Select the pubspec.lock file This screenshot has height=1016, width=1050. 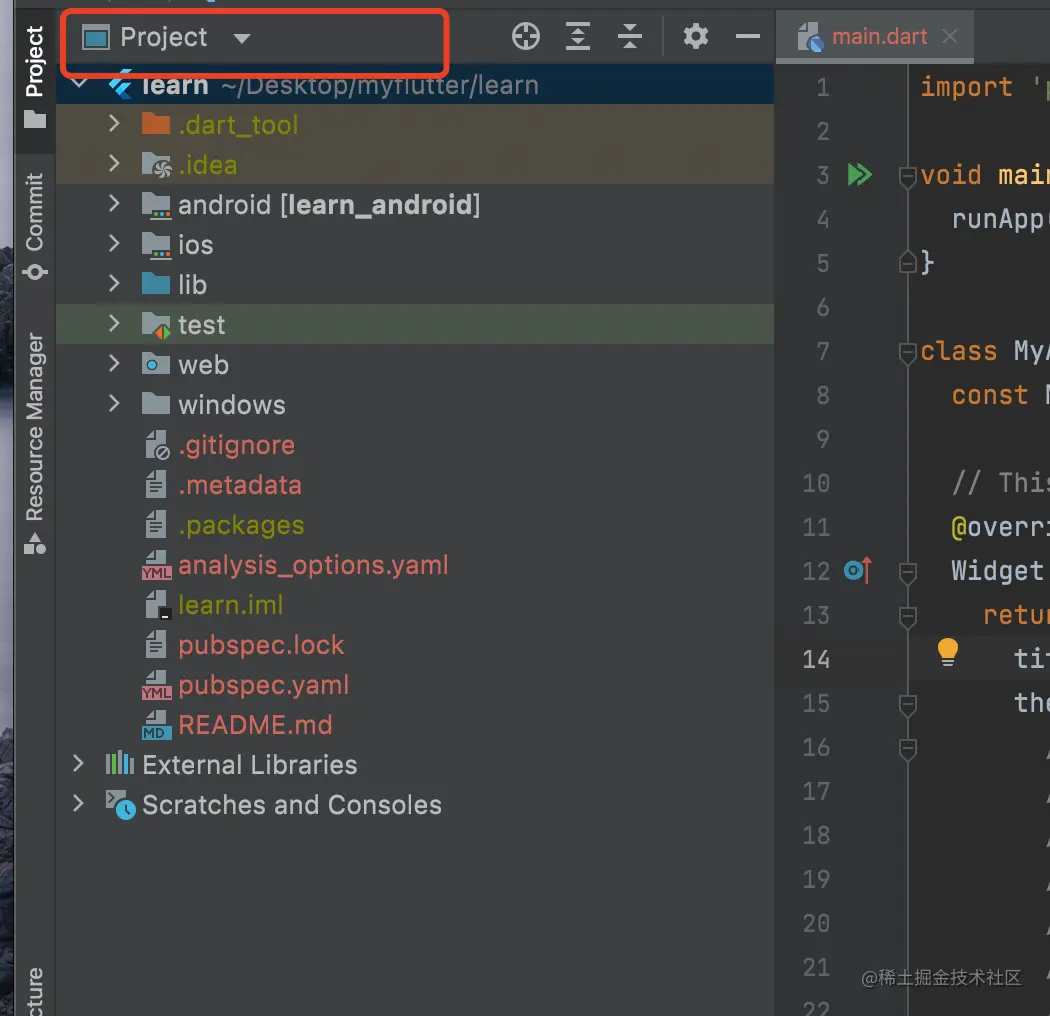click(261, 645)
